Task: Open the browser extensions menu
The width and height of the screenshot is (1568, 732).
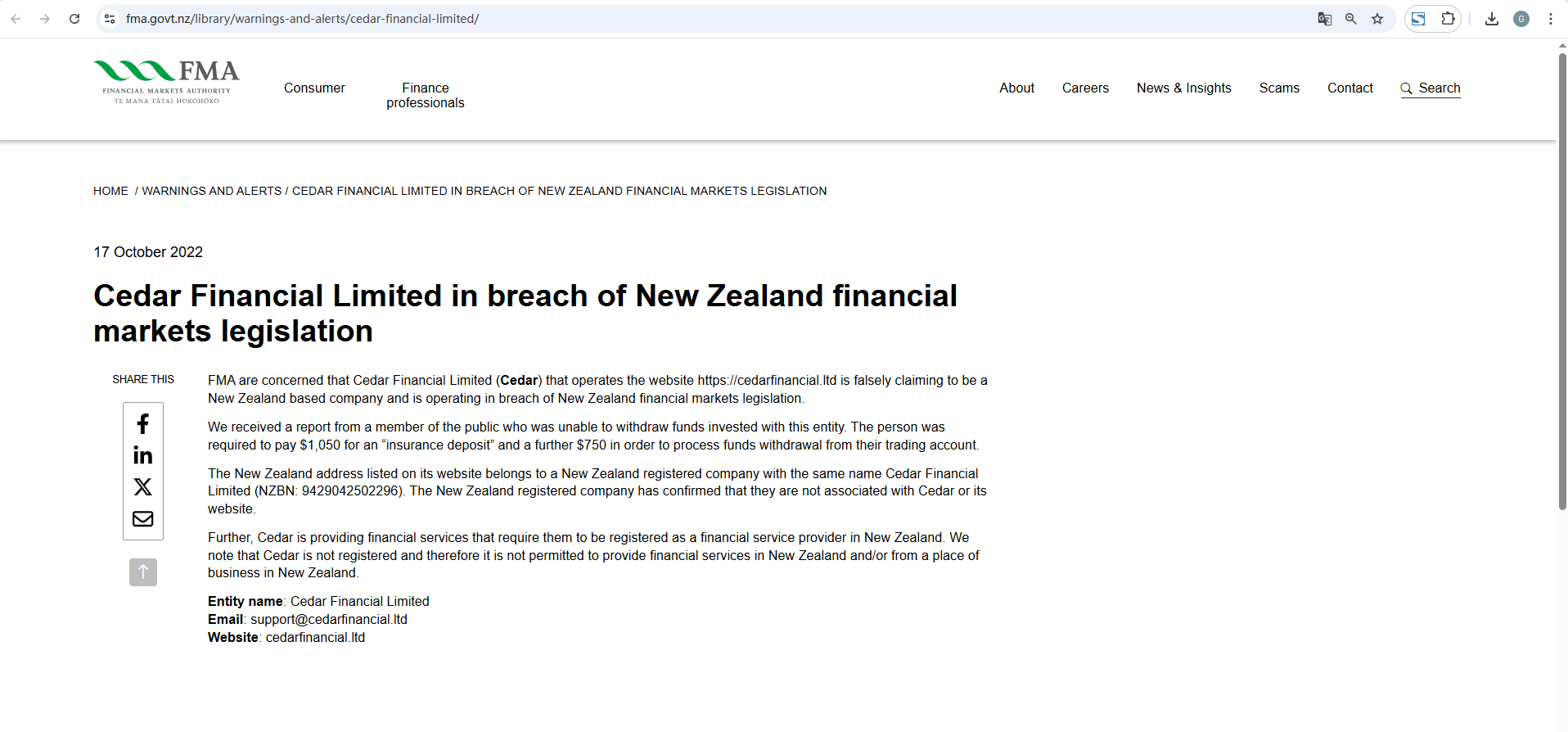Action: click(1448, 19)
